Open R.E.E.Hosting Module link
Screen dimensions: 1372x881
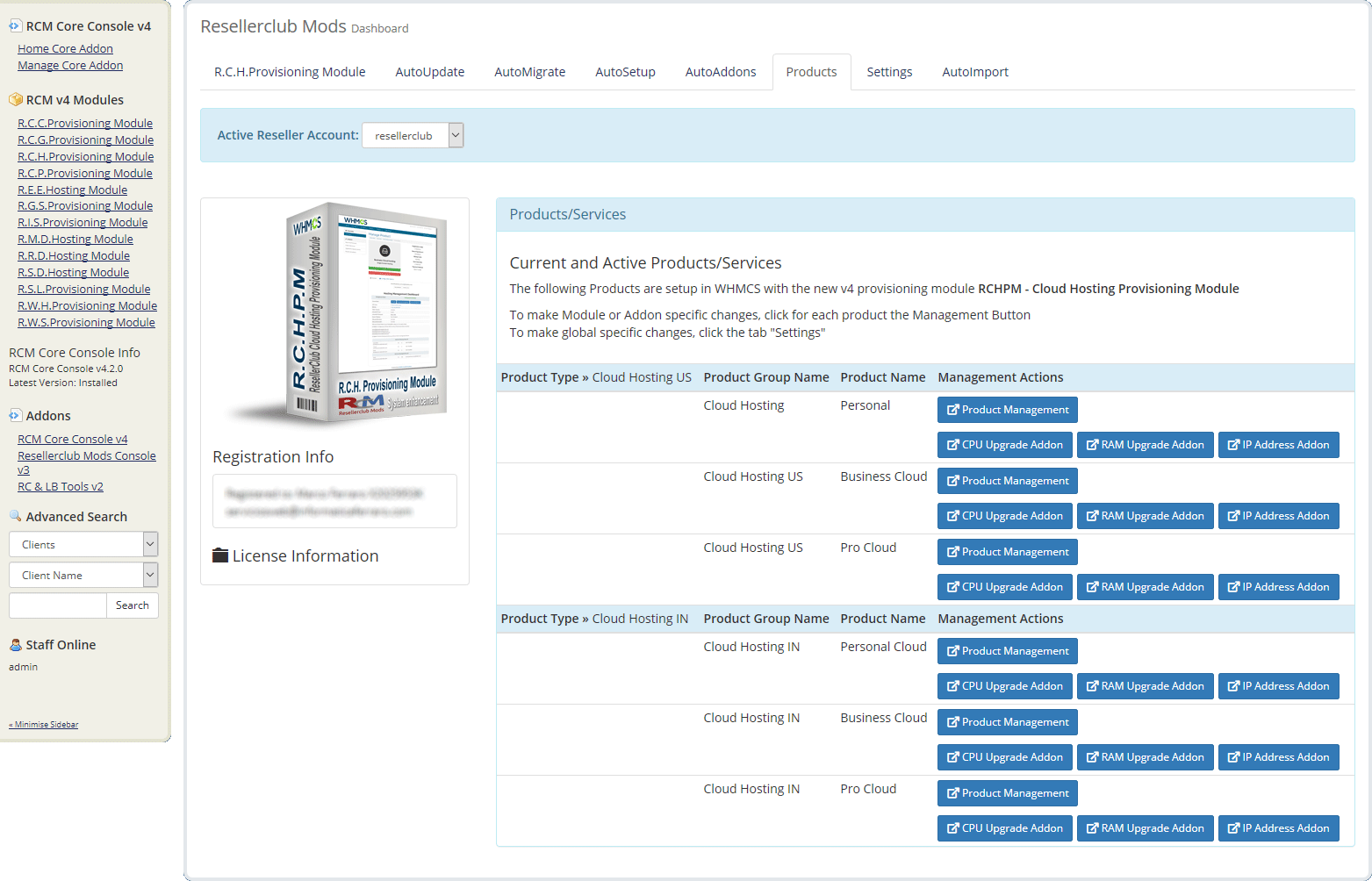click(x=72, y=190)
